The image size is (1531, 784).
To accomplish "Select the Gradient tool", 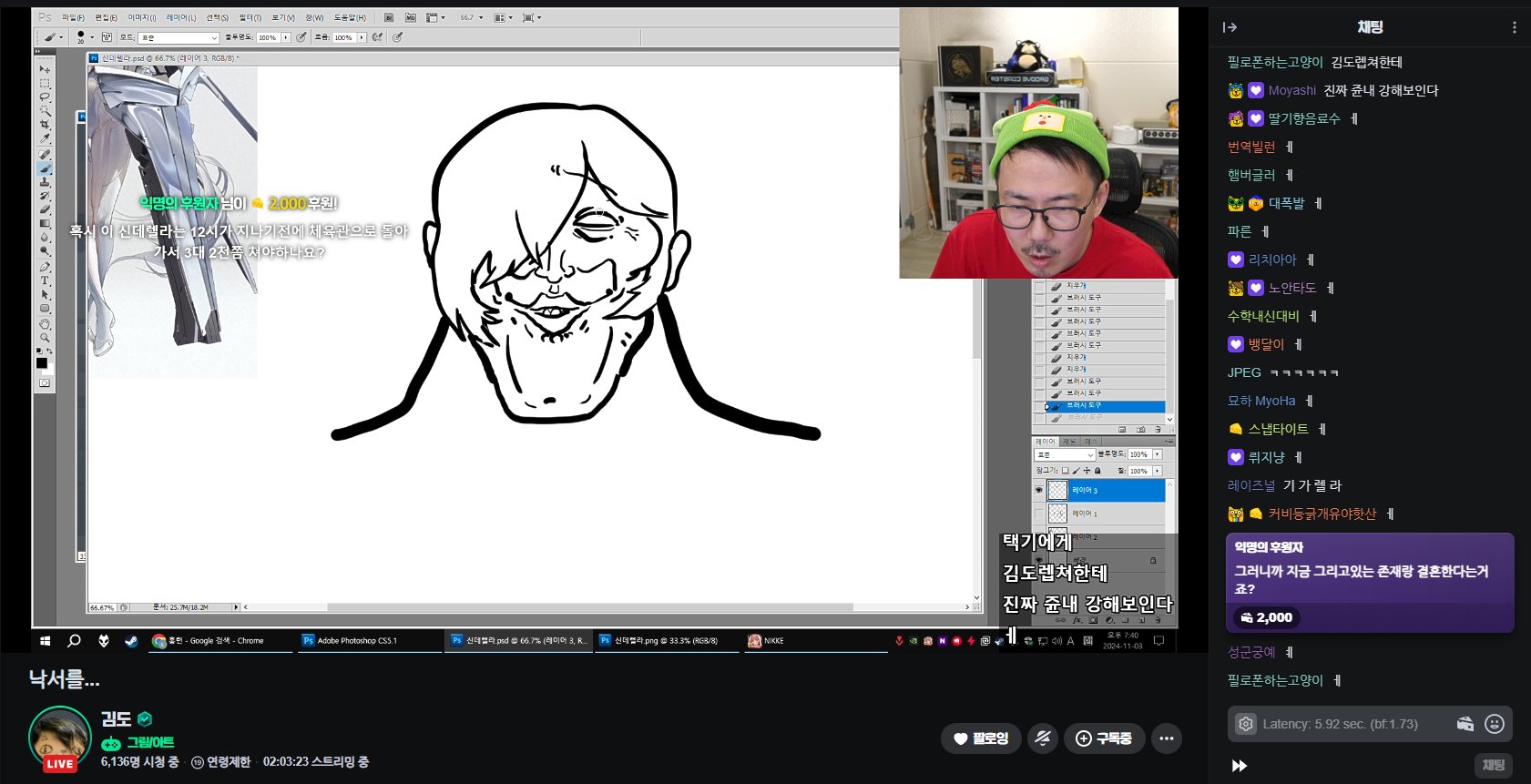I will [x=45, y=223].
